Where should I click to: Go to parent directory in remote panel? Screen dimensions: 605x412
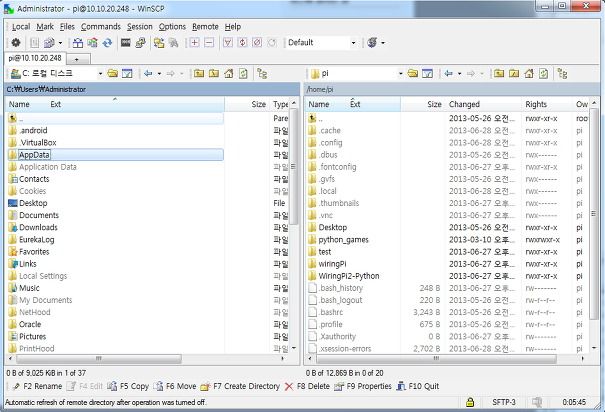[499, 73]
